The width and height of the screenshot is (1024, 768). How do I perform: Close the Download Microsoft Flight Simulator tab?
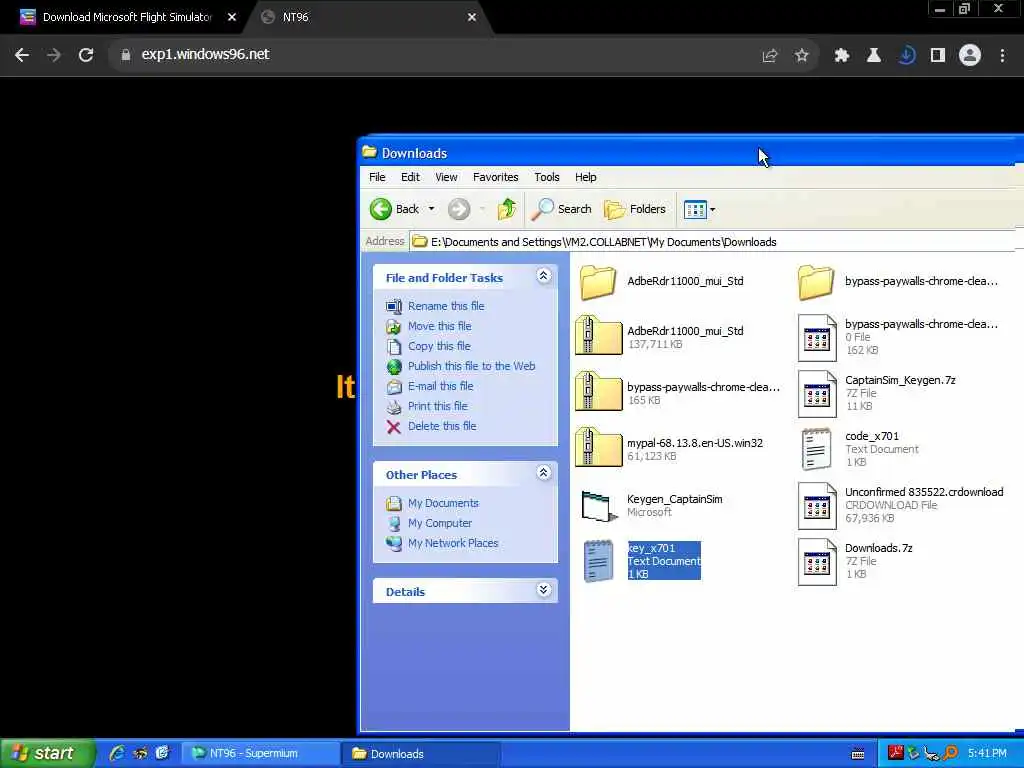[x=232, y=17]
